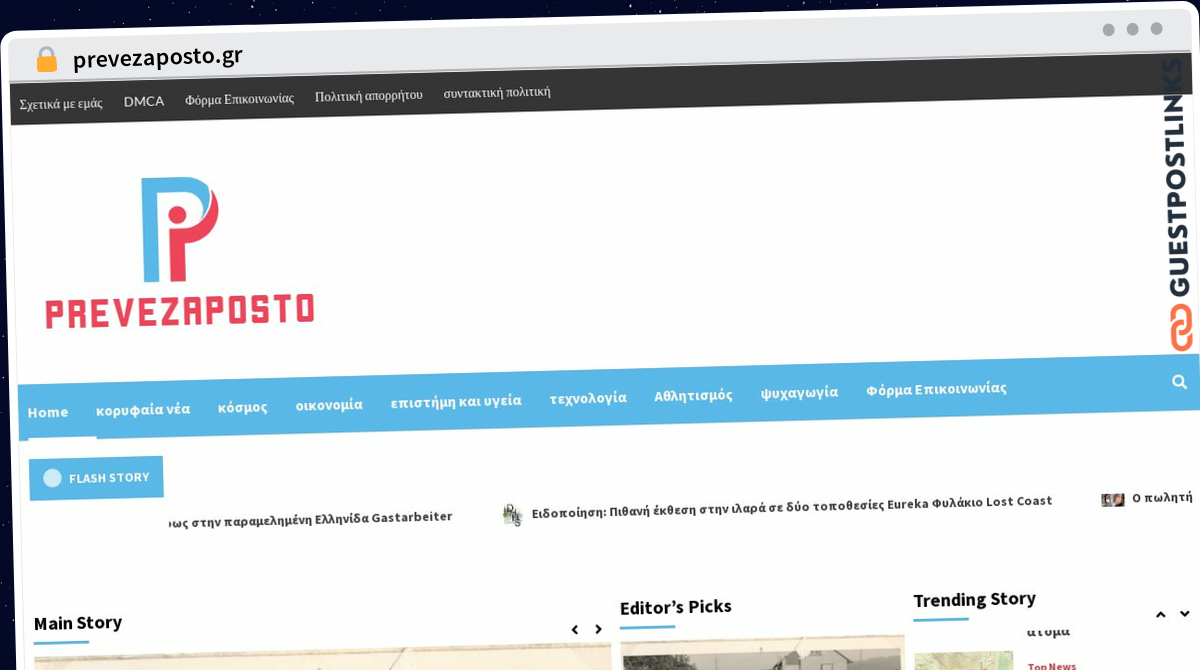
Task: Click the Flash Story label
Action: 96,478
